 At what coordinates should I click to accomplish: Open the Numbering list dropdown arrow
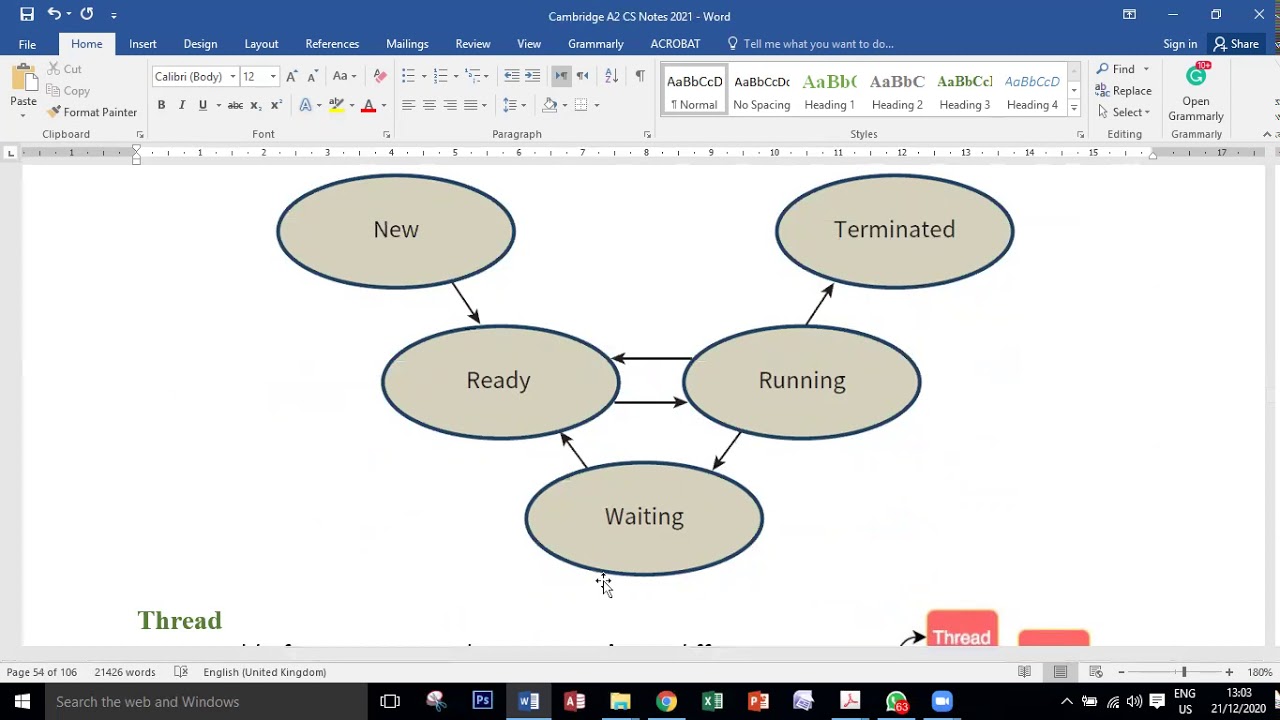coord(457,76)
